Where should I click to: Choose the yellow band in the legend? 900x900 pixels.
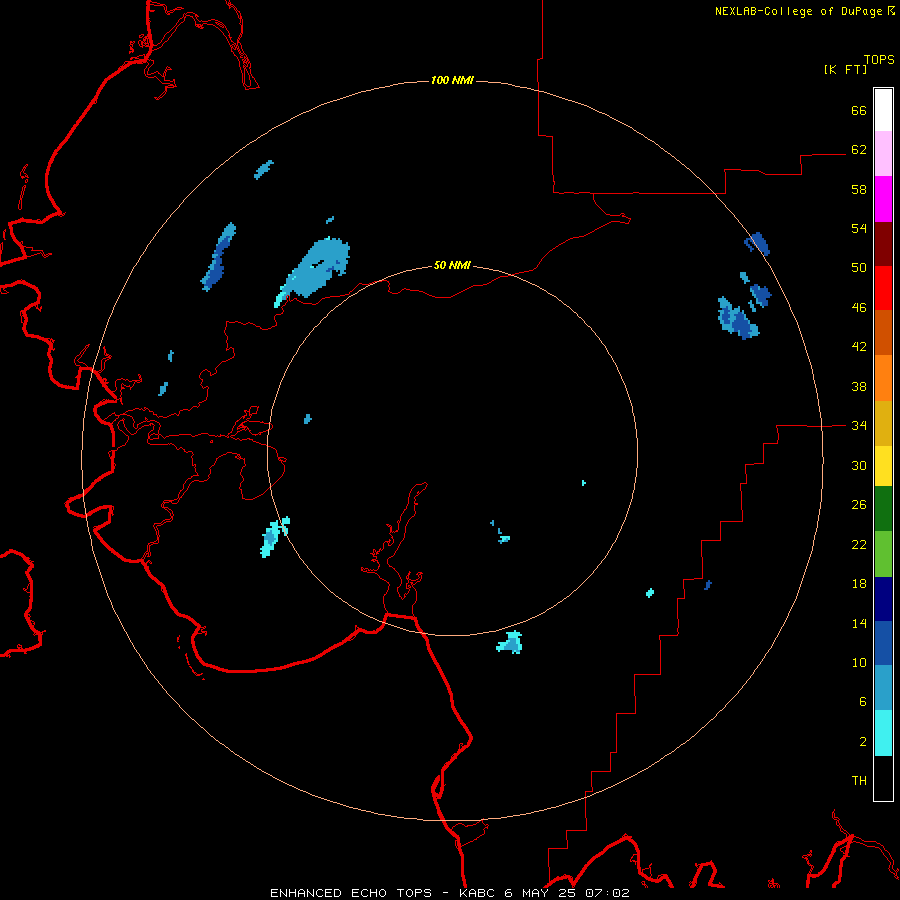883,465
